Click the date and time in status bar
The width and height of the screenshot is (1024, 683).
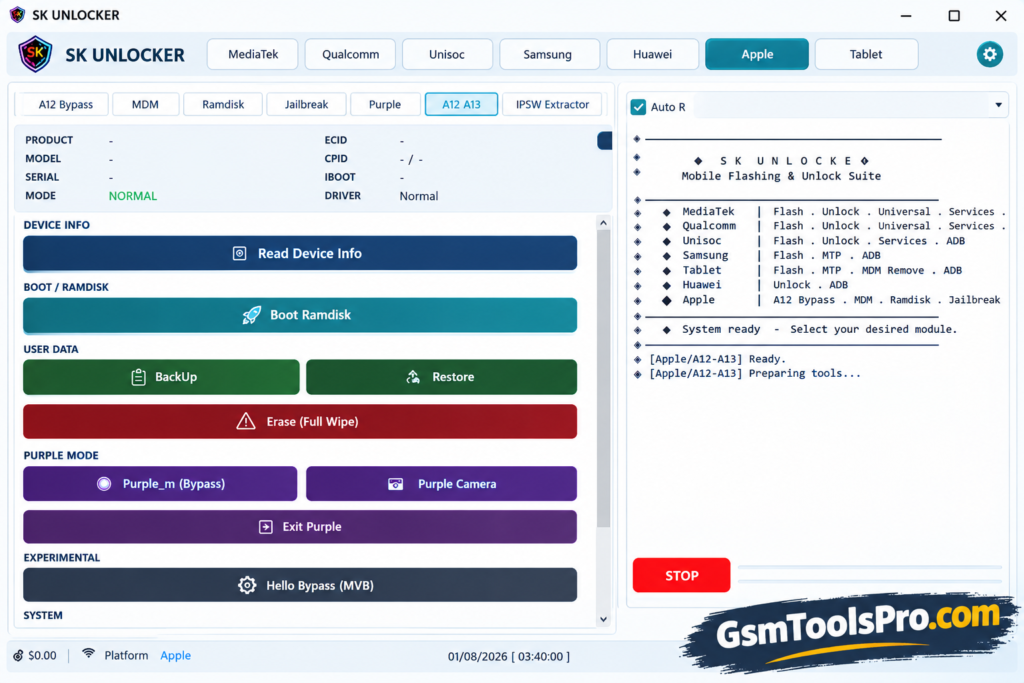[x=509, y=656]
